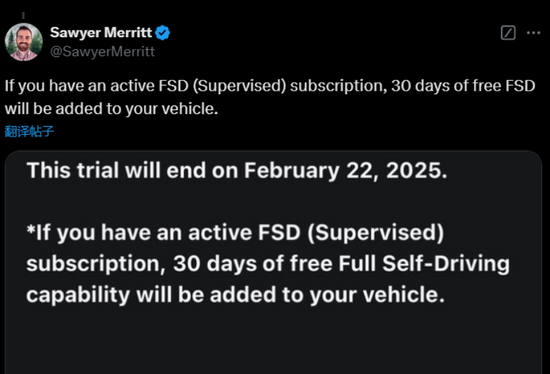Click "will be added to your vehicle." post line

(111, 109)
